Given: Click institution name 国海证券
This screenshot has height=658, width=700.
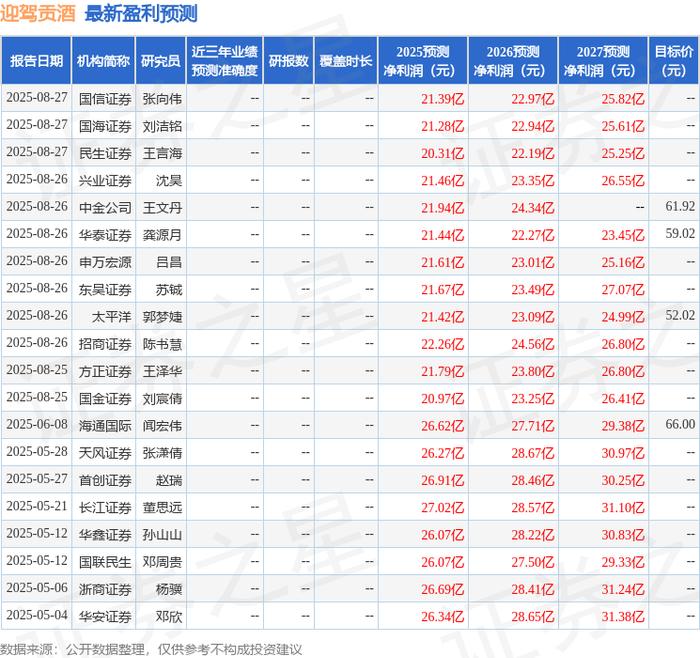Looking at the screenshot, I should coord(105,126).
